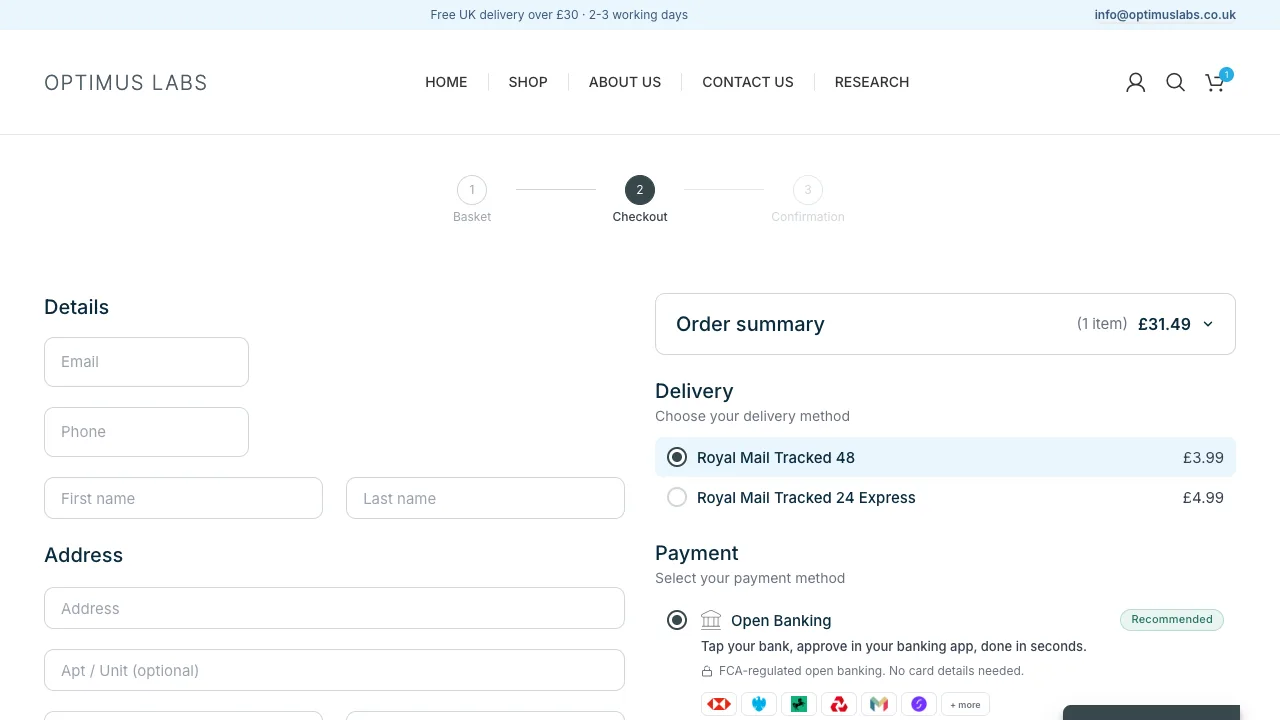
Task: Click the Lloyds bank logo
Action: (x=799, y=704)
